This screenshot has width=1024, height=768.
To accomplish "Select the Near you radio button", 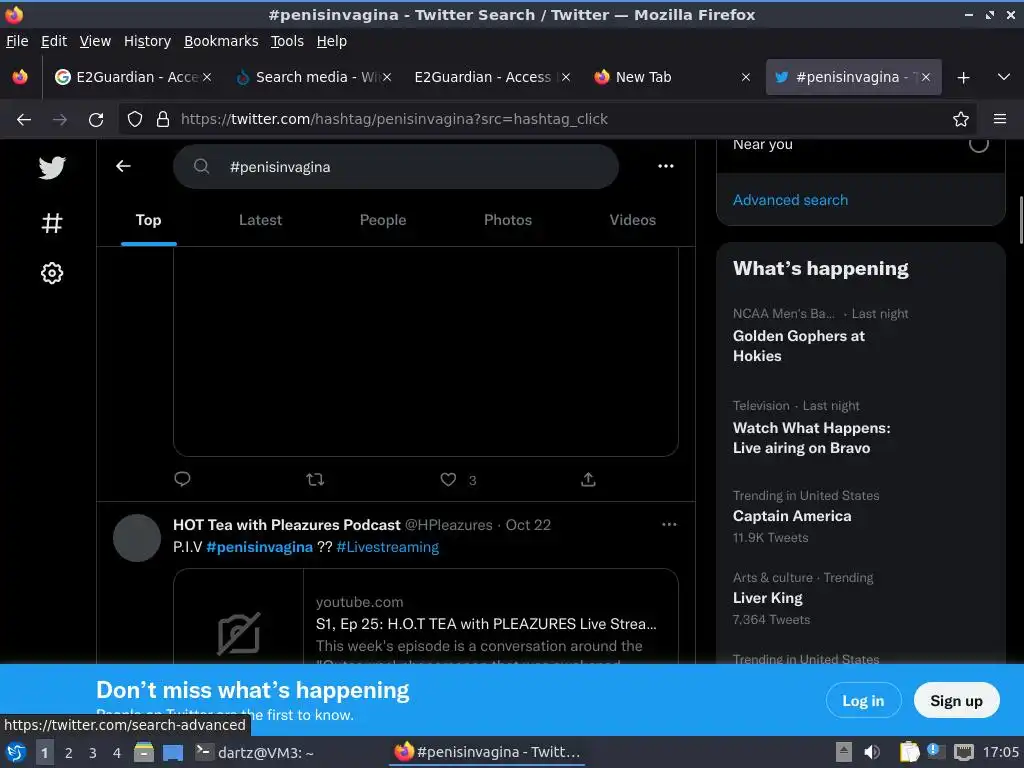I will 978,143.
